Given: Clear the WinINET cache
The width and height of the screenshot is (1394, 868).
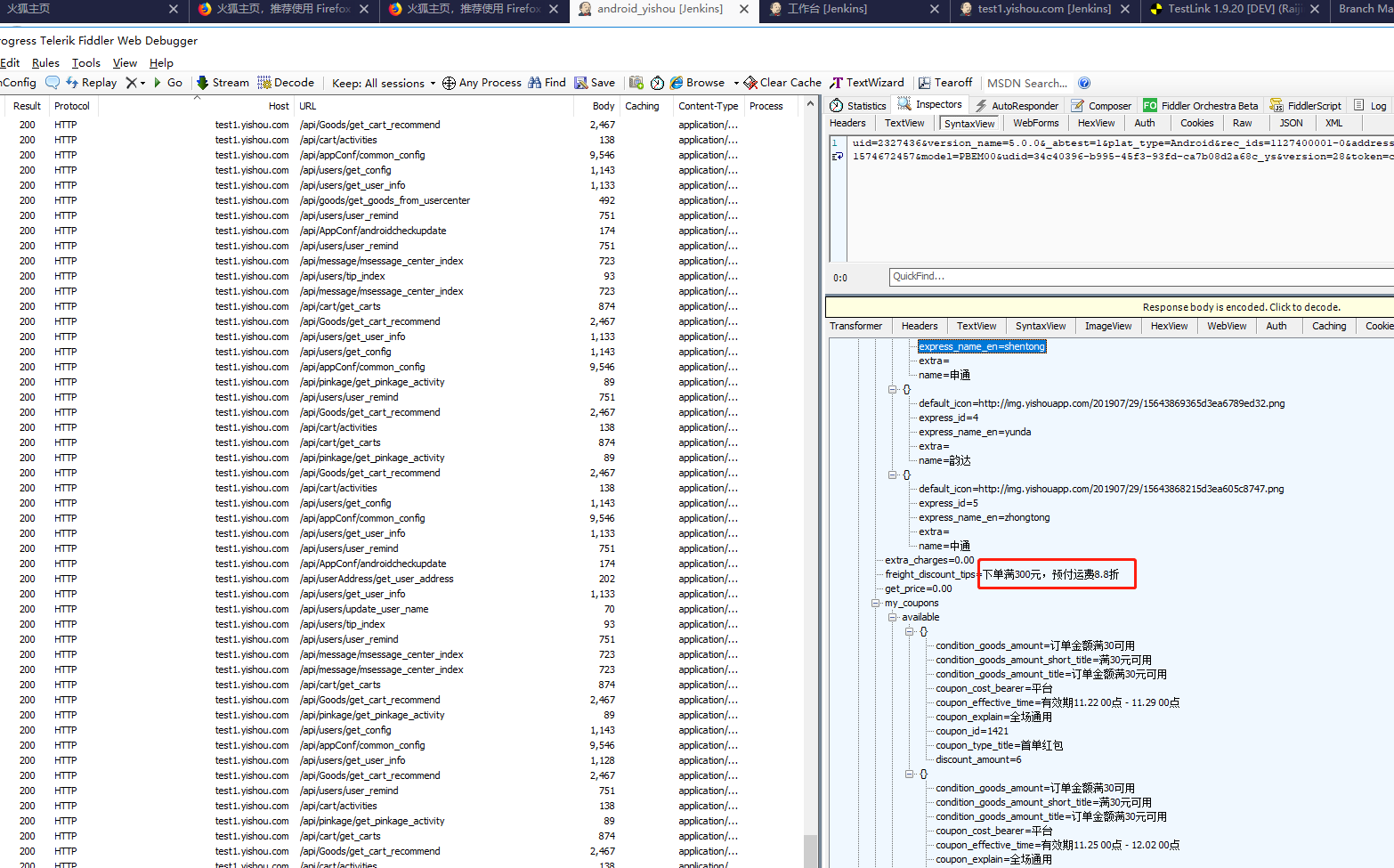Looking at the screenshot, I should click(782, 82).
